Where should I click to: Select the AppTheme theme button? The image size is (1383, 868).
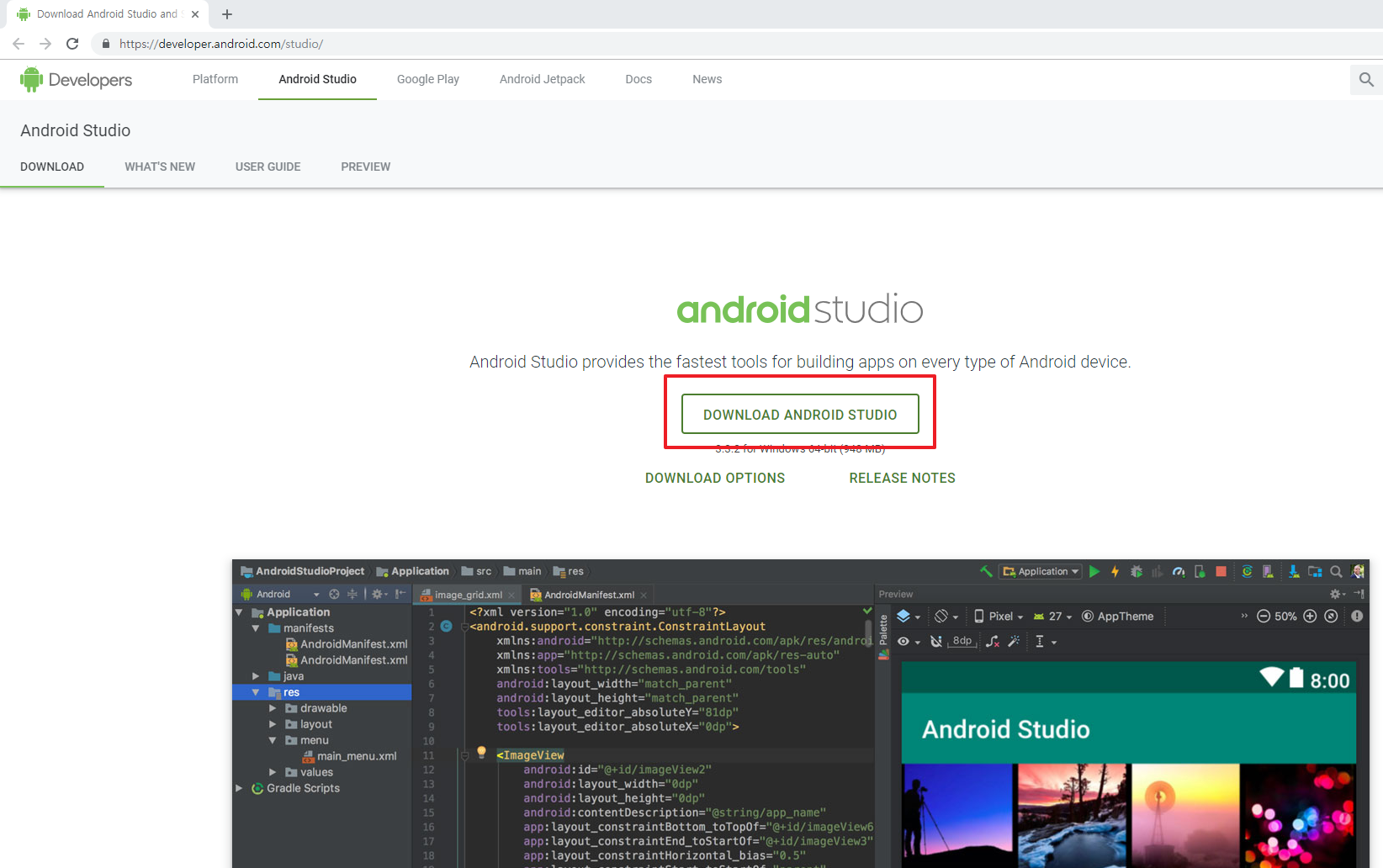1118,616
